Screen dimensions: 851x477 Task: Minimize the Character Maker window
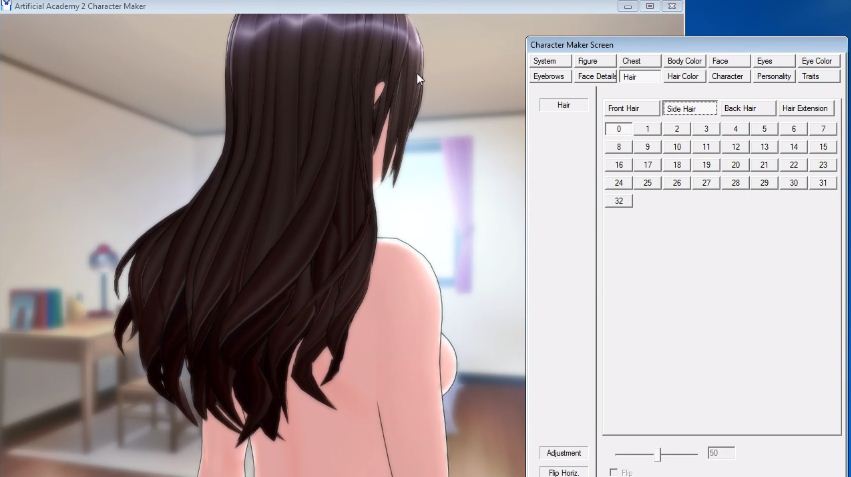[x=628, y=7]
